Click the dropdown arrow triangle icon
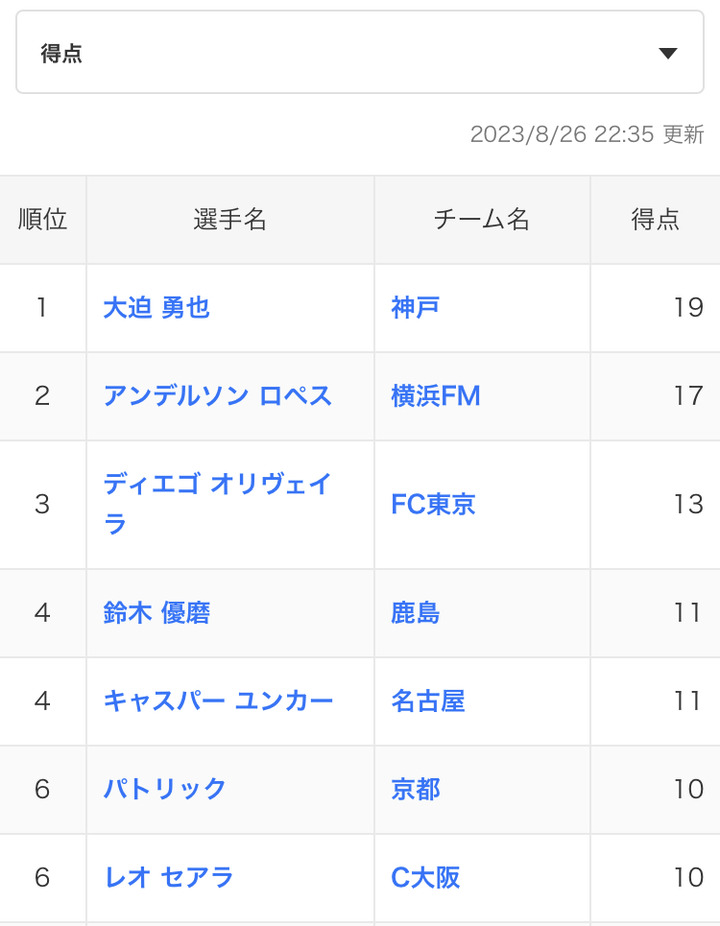 click(x=668, y=54)
